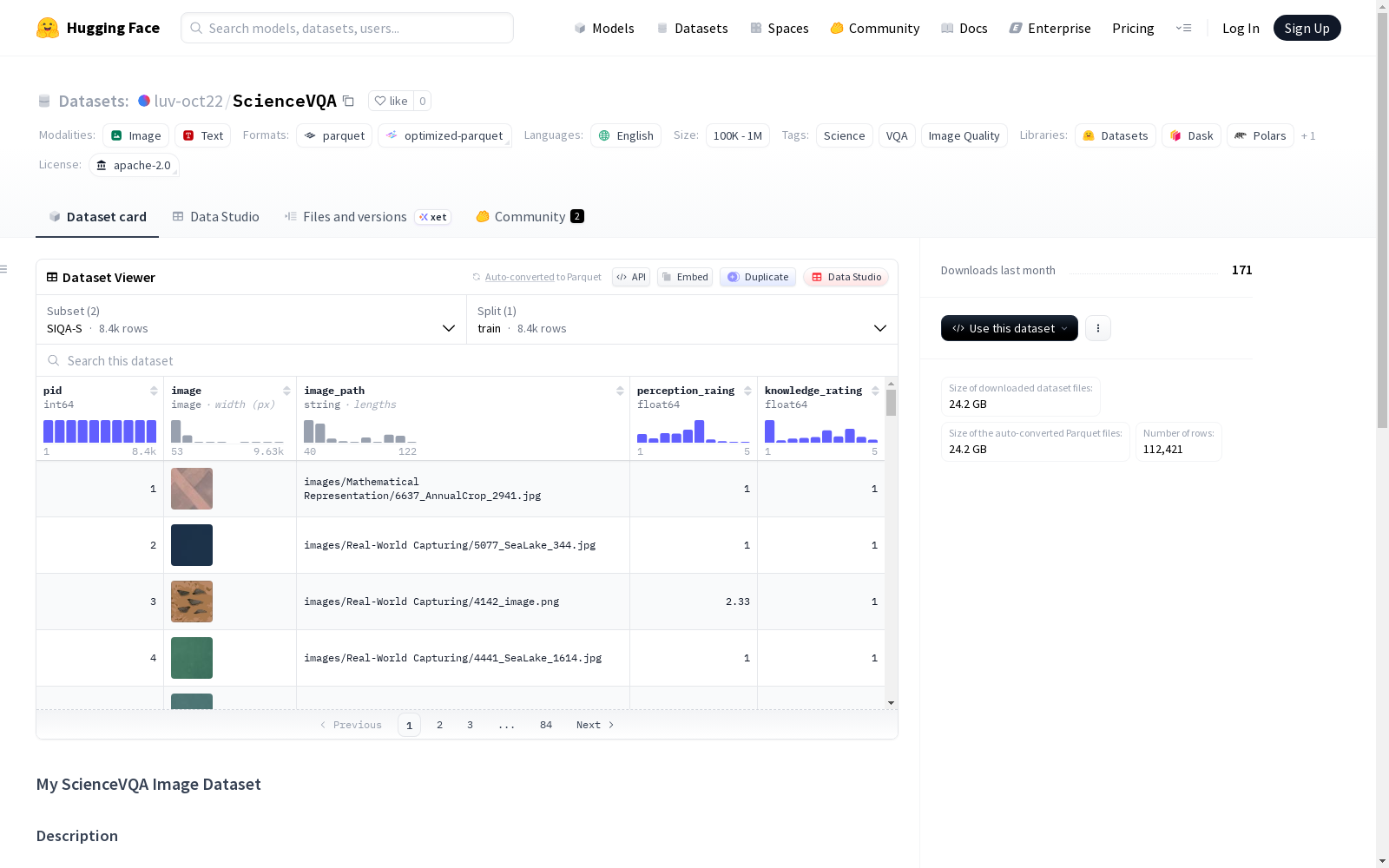Open Community in the top navigation
Image resolution: width=1389 pixels, height=868 pixels.
[875, 28]
